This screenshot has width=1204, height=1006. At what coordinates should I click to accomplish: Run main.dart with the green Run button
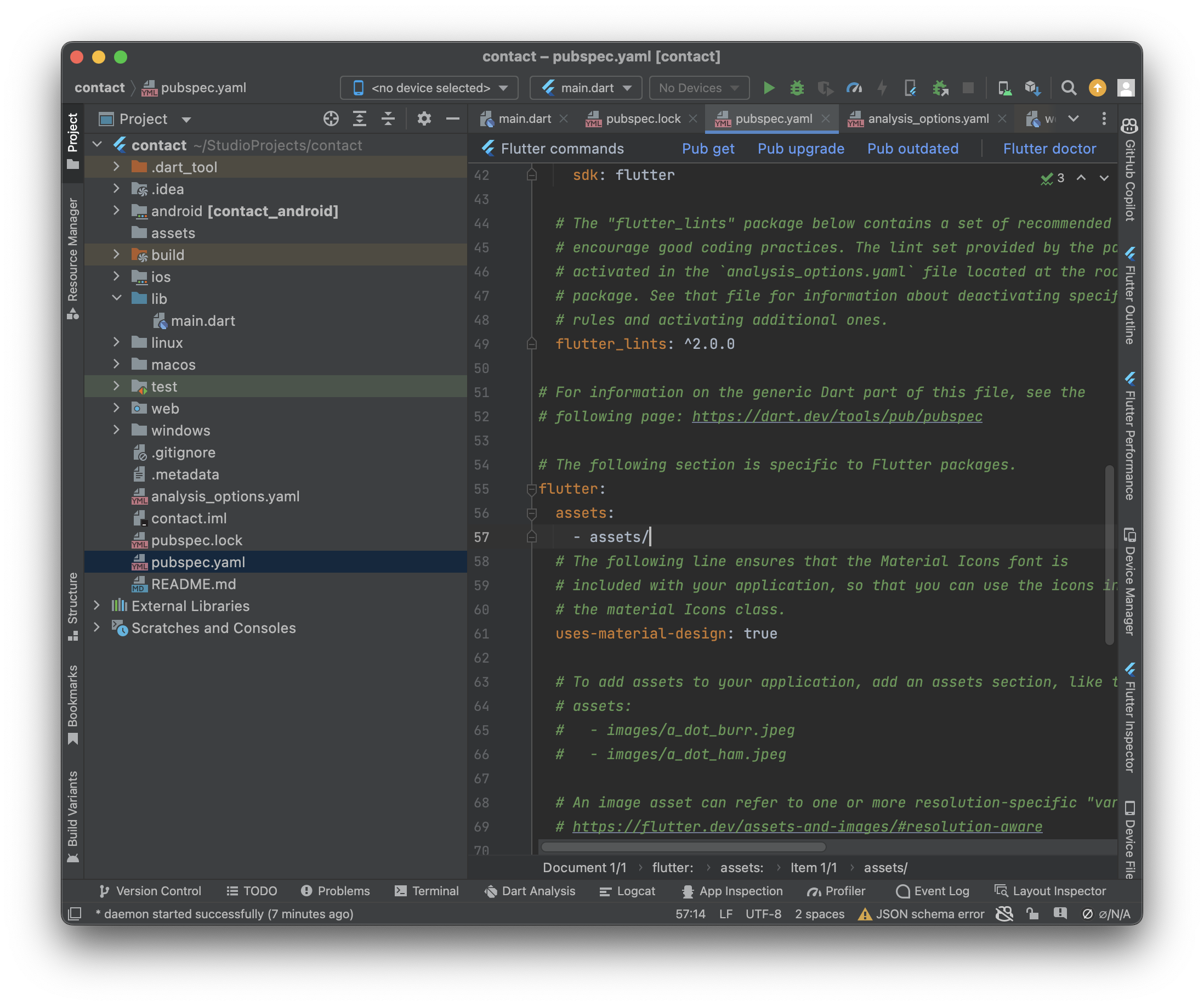(769, 88)
